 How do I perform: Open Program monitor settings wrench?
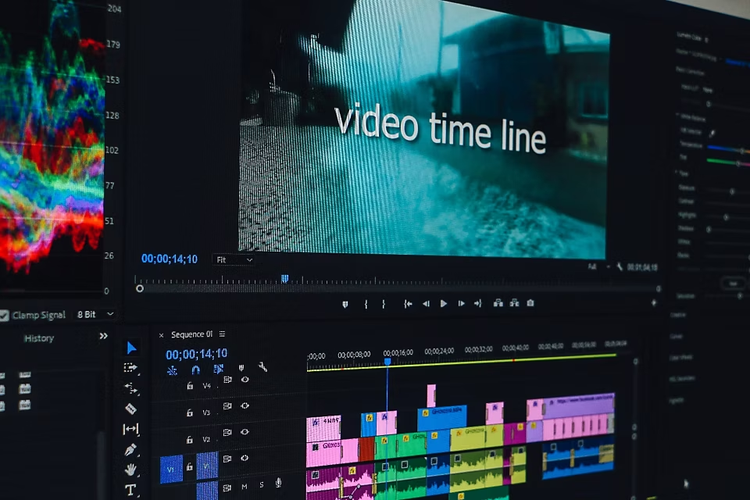[x=620, y=267]
